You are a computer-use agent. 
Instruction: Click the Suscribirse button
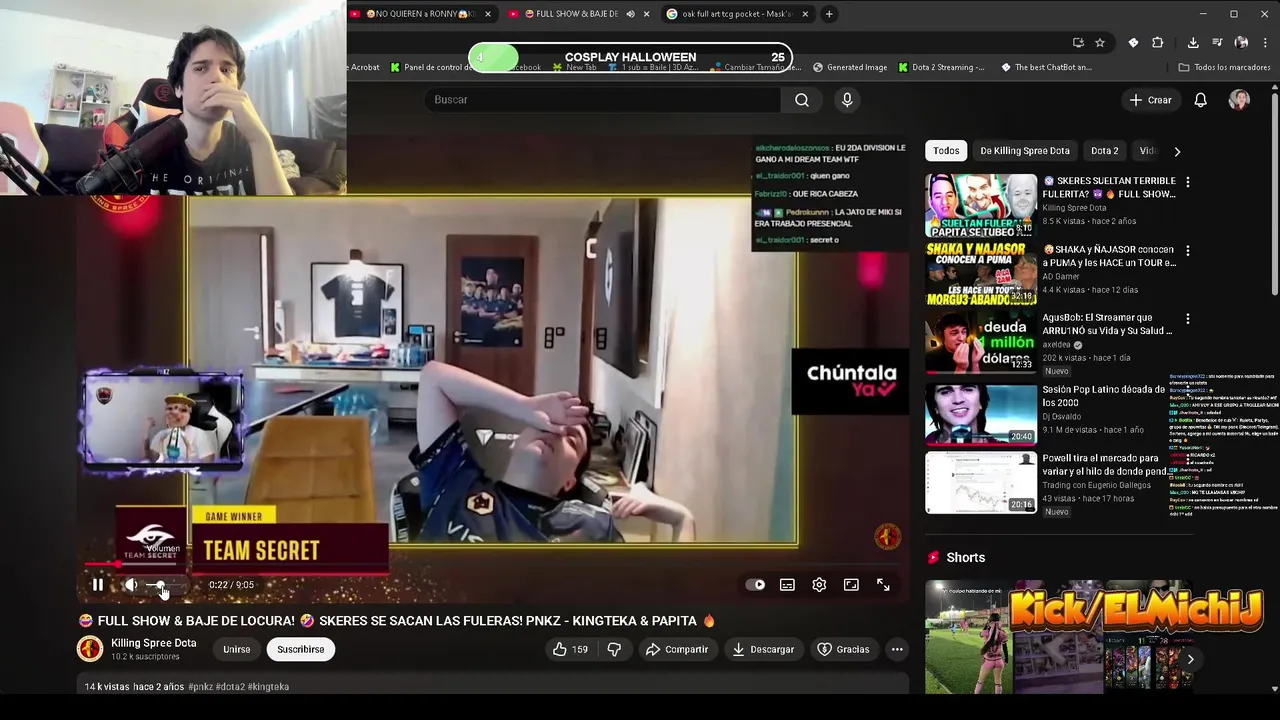point(300,649)
